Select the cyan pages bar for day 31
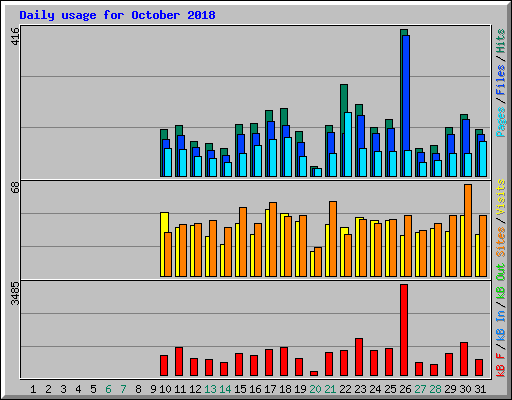 [483, 159]
